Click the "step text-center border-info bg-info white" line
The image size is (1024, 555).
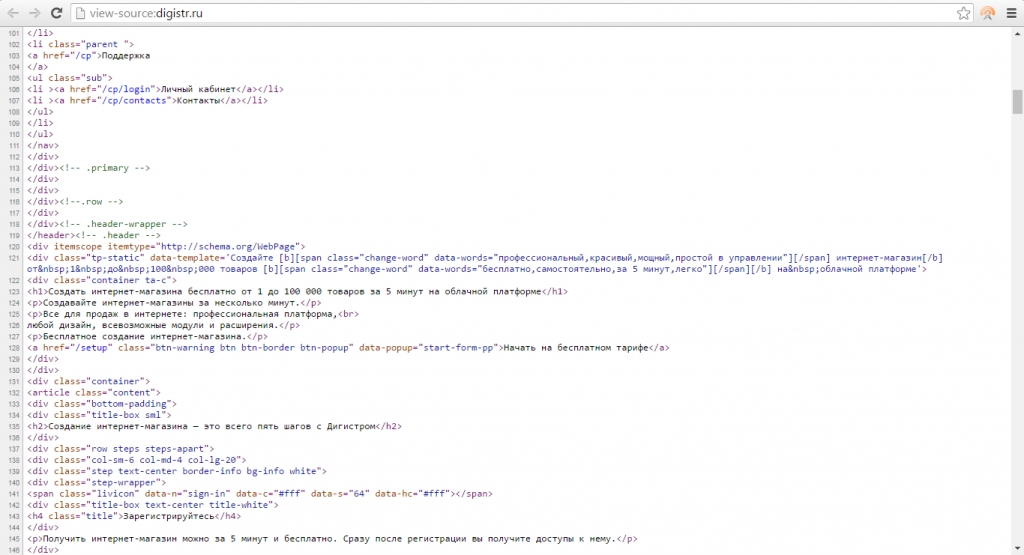coord(177,471)
